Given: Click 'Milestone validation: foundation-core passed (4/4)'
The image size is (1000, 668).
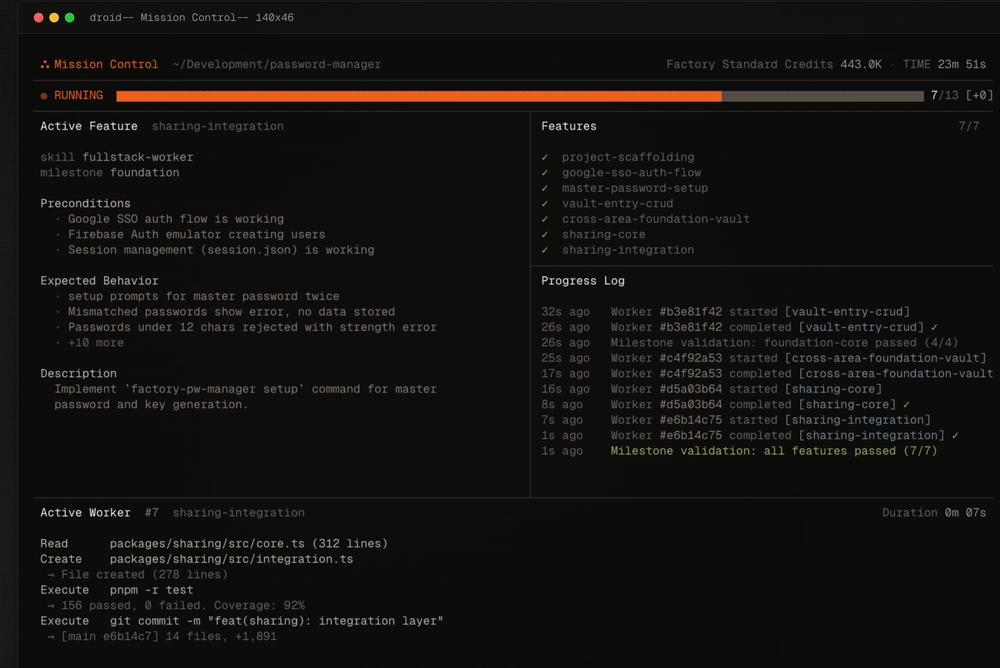Looking at the screenshot, I should pyautogui.click(x=784, y=343).
